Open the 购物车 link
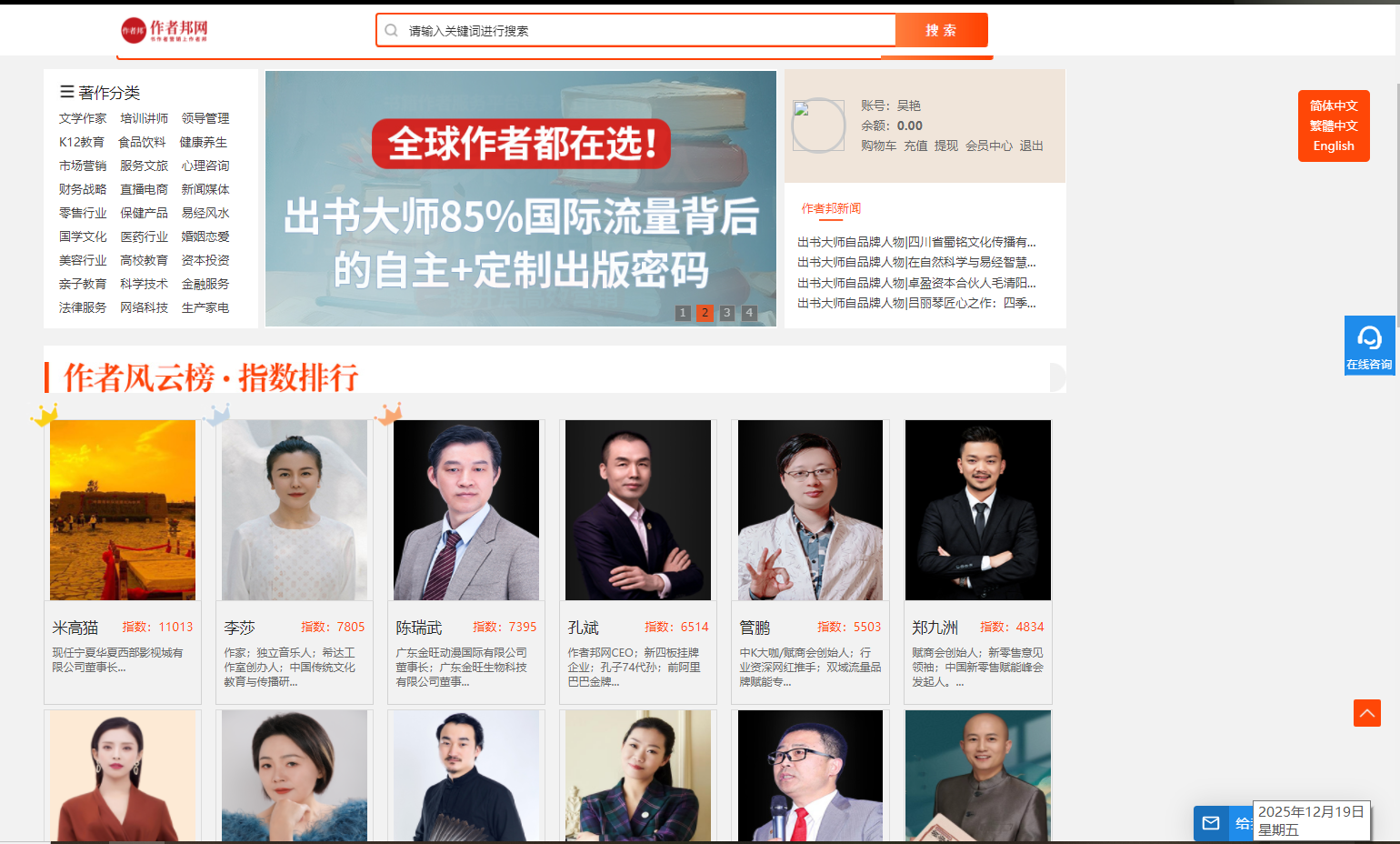 click(x=879, y=146)
